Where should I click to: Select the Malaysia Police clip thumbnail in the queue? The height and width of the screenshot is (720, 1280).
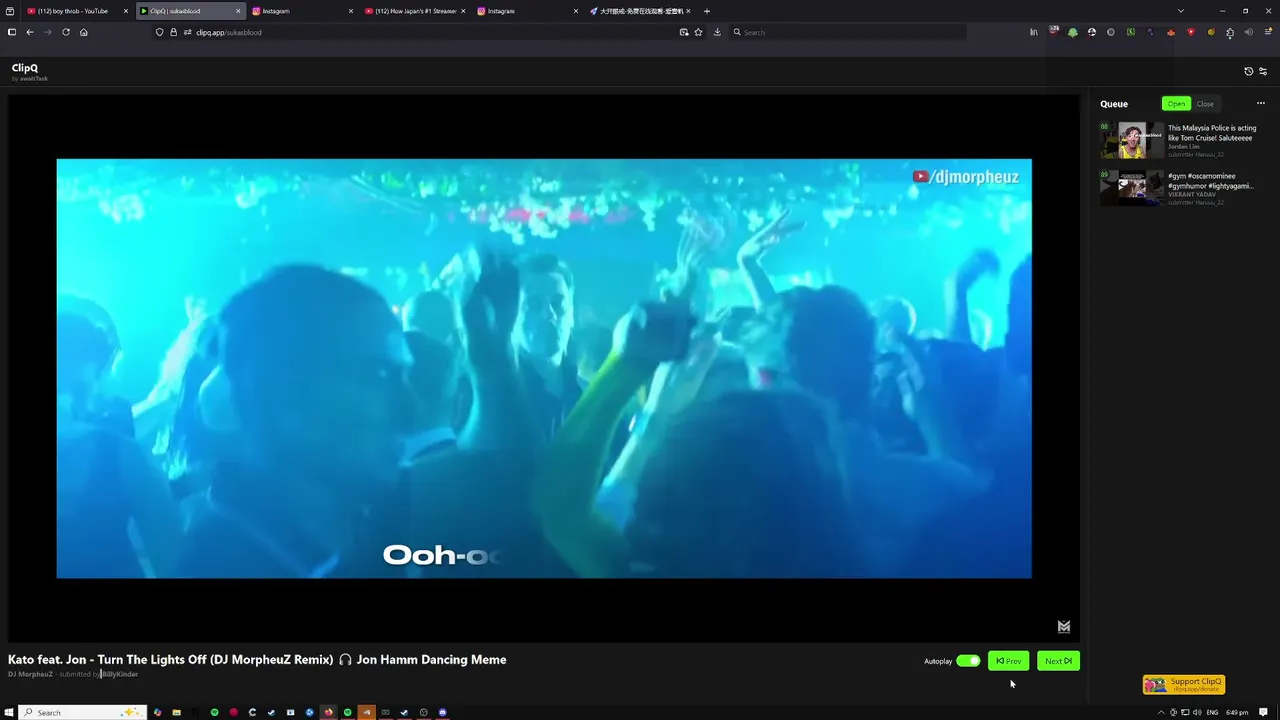1132,140
